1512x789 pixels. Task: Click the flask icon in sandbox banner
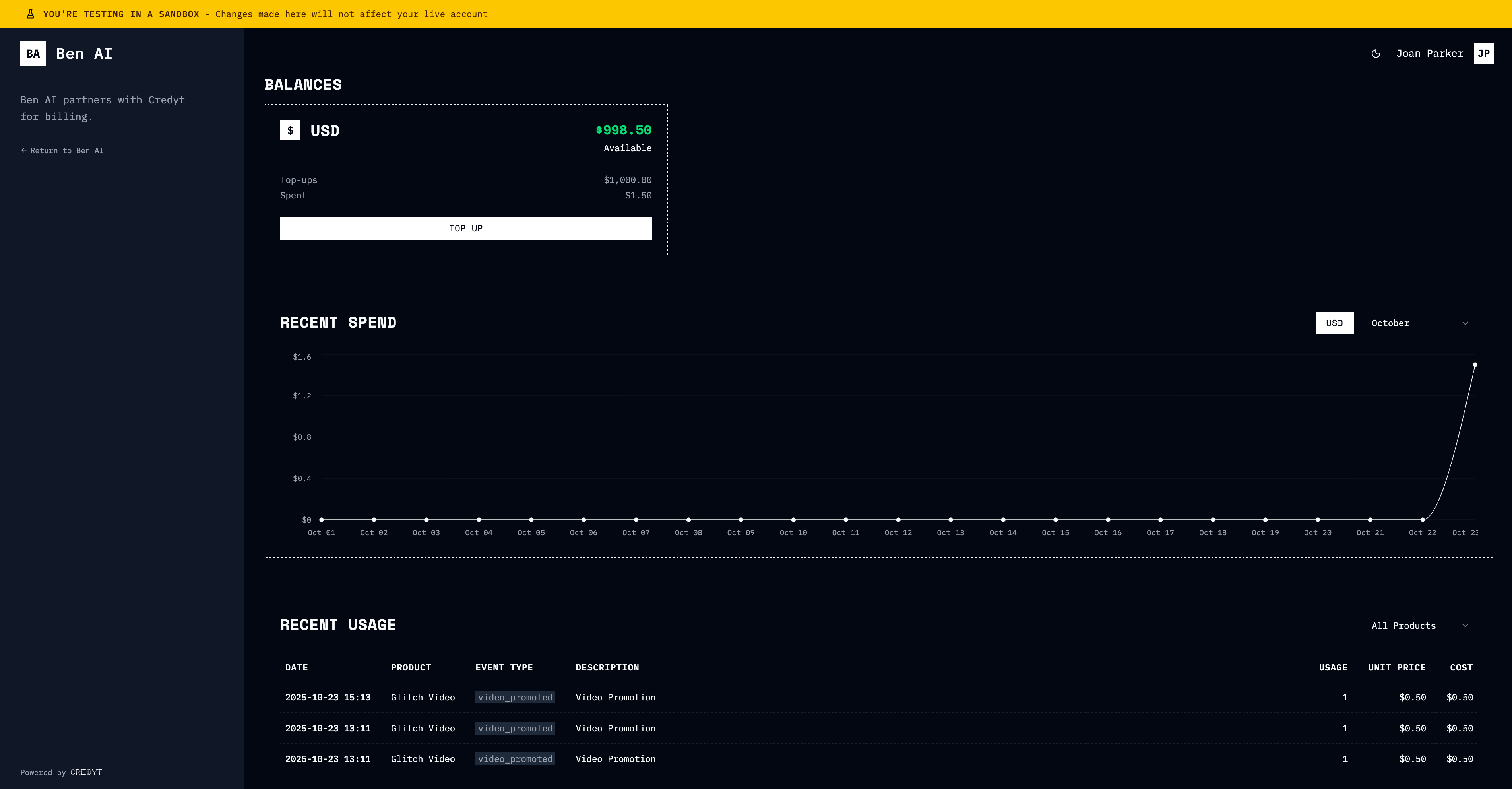tap(31, 14)
